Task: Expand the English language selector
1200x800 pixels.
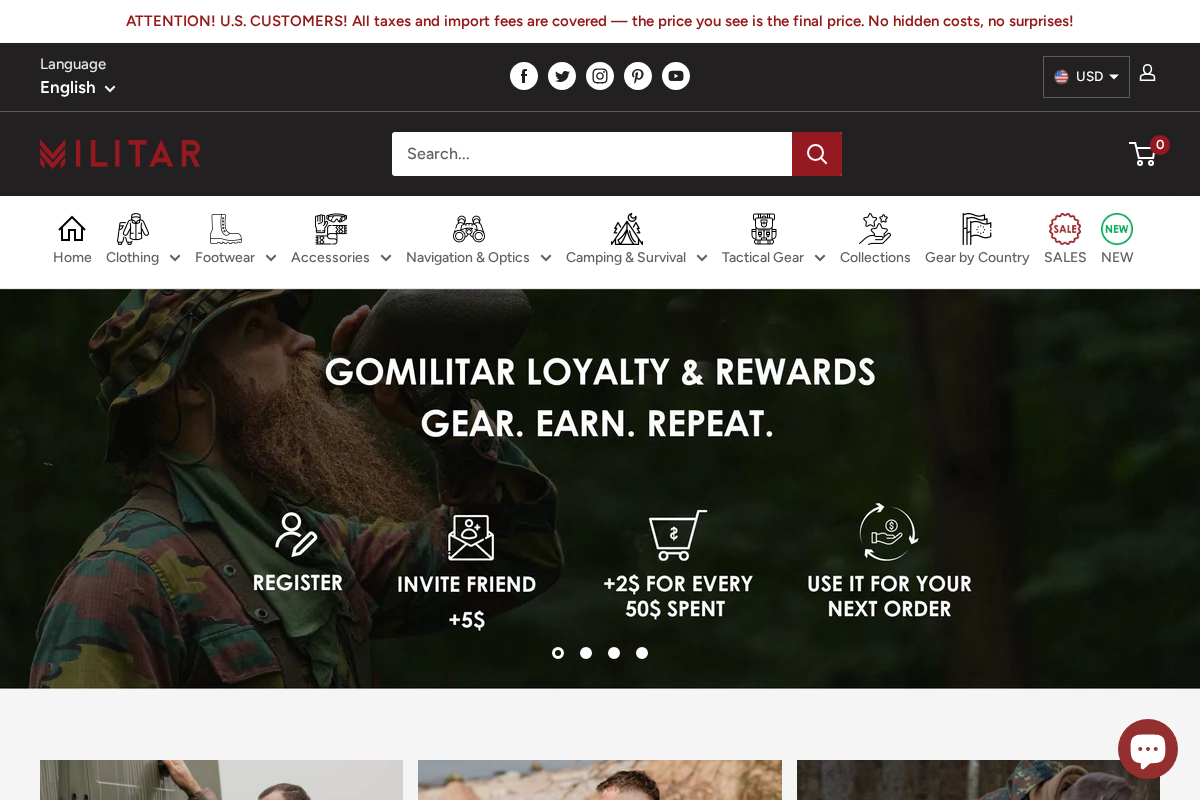Action: [x=78, y=88]
